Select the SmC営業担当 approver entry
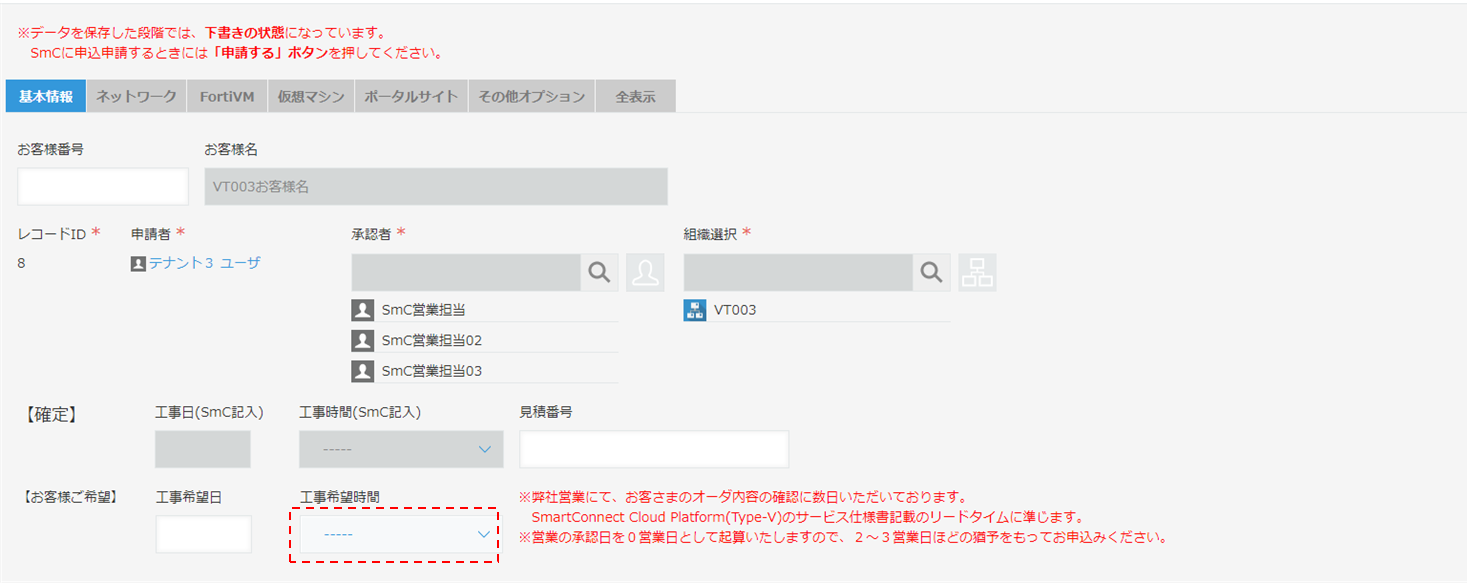Viewport: 1467px width, 583px height. click(x=424, y=309)
